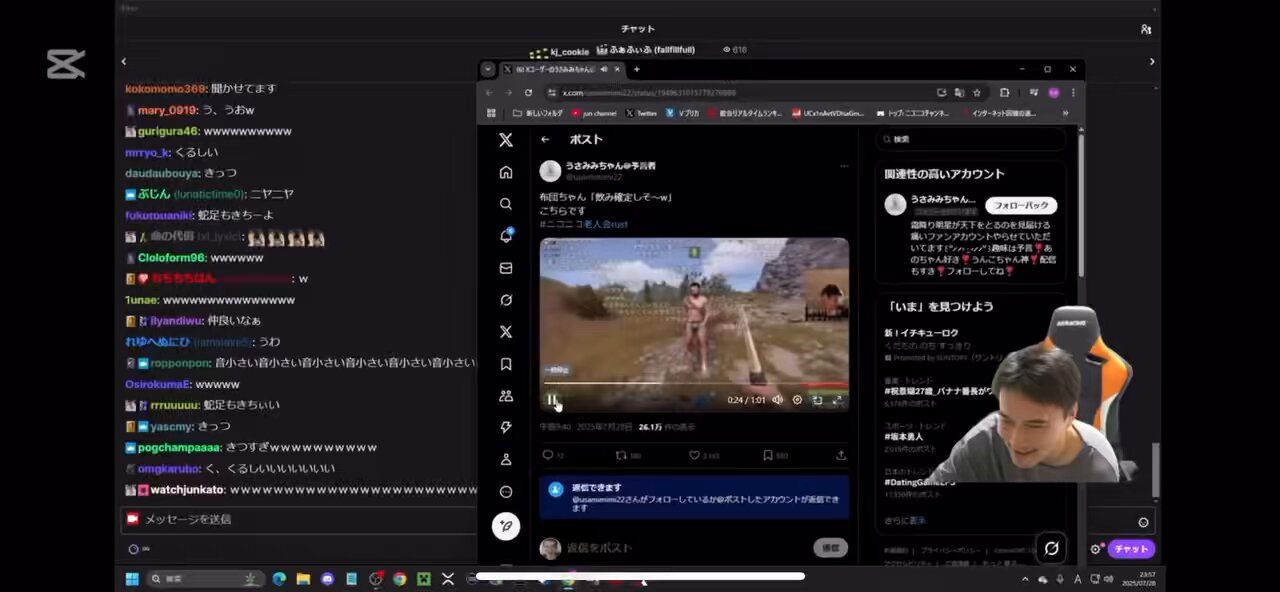Select the X browser tab
This screenshot has width=1280, height=592.
coord(560,69)
